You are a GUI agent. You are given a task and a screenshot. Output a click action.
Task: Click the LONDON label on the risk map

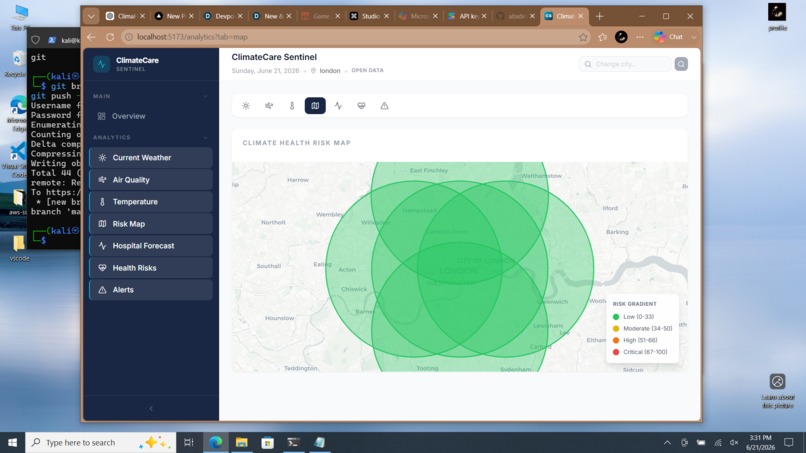458,270
